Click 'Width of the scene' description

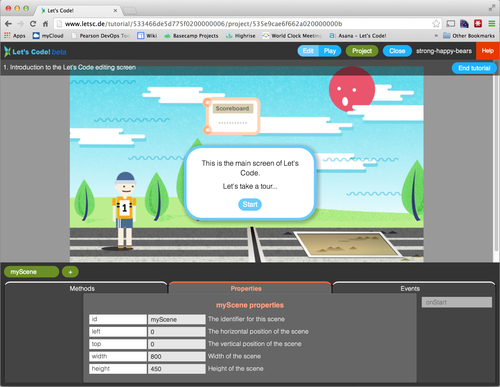(x=234, y=356)
